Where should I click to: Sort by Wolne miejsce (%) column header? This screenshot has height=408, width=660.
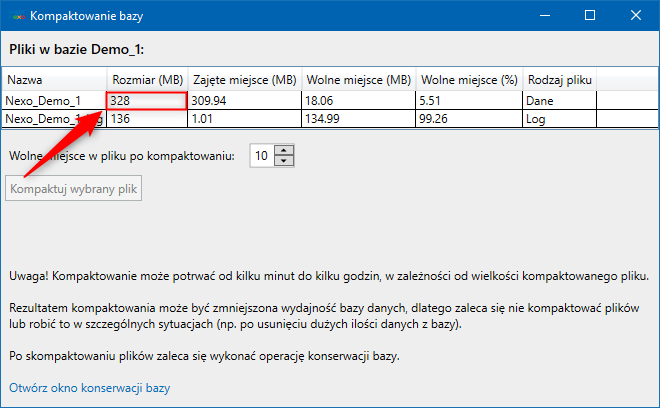[x=469, y=79]
